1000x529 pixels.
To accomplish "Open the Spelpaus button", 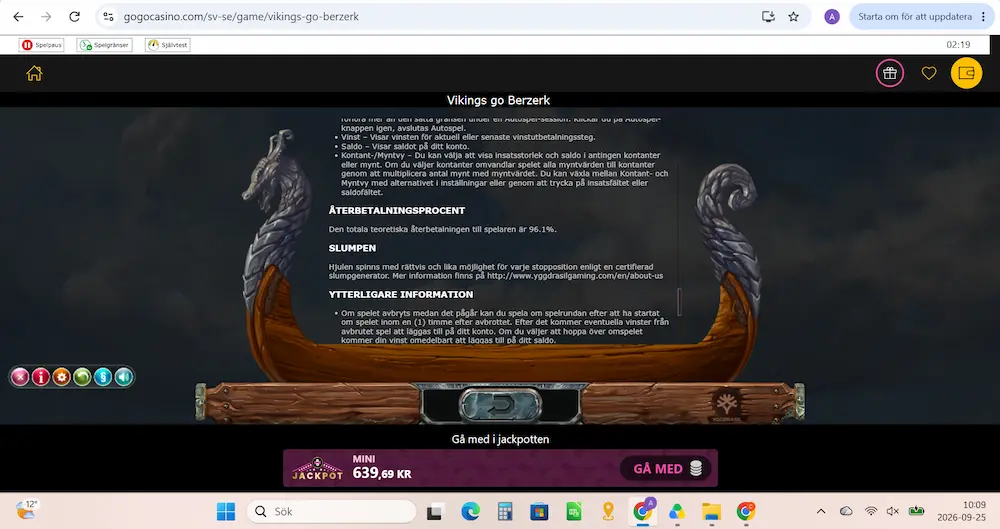I will pyautogui.click(x=42, y=45).
